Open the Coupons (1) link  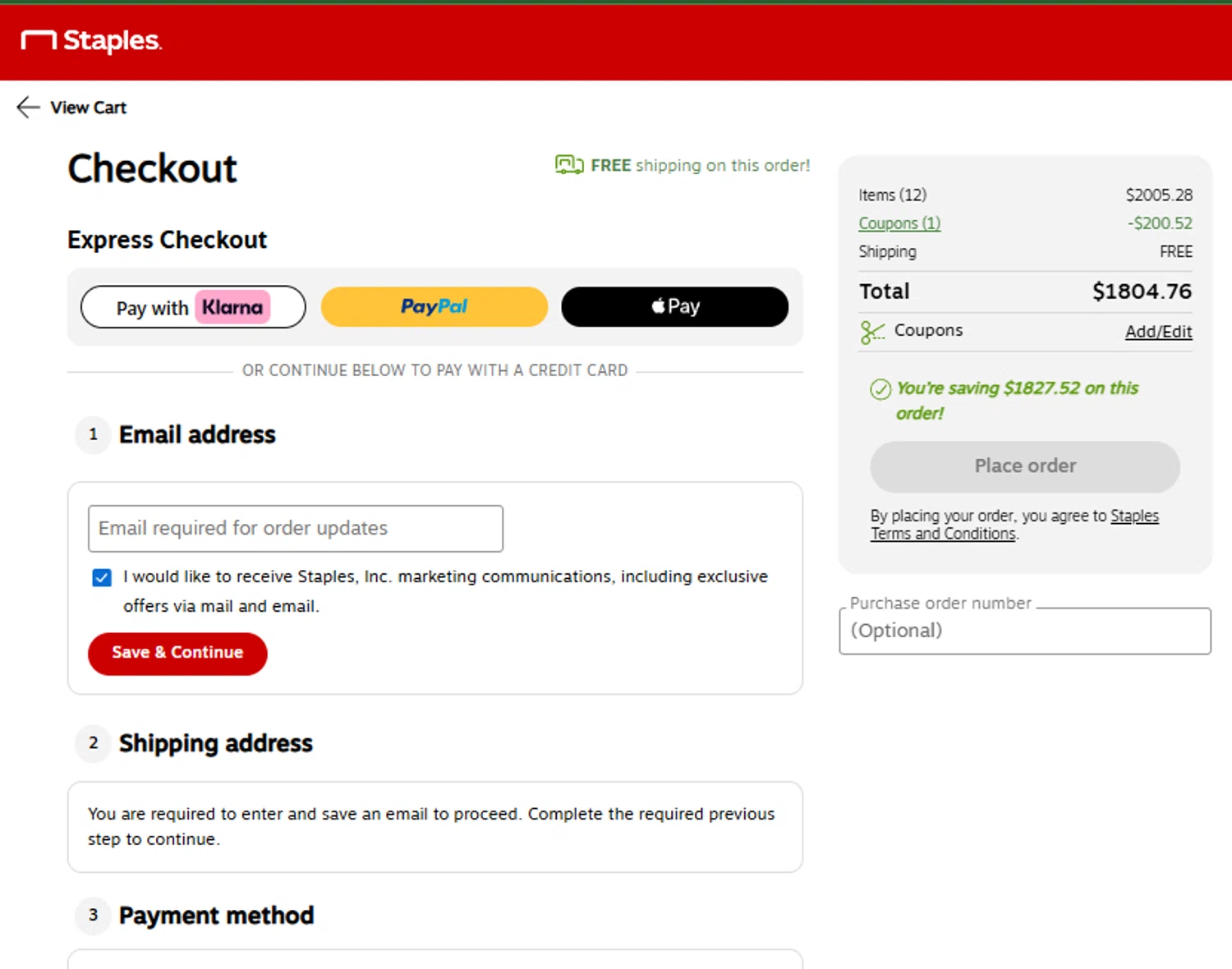(x=899, y=223)
